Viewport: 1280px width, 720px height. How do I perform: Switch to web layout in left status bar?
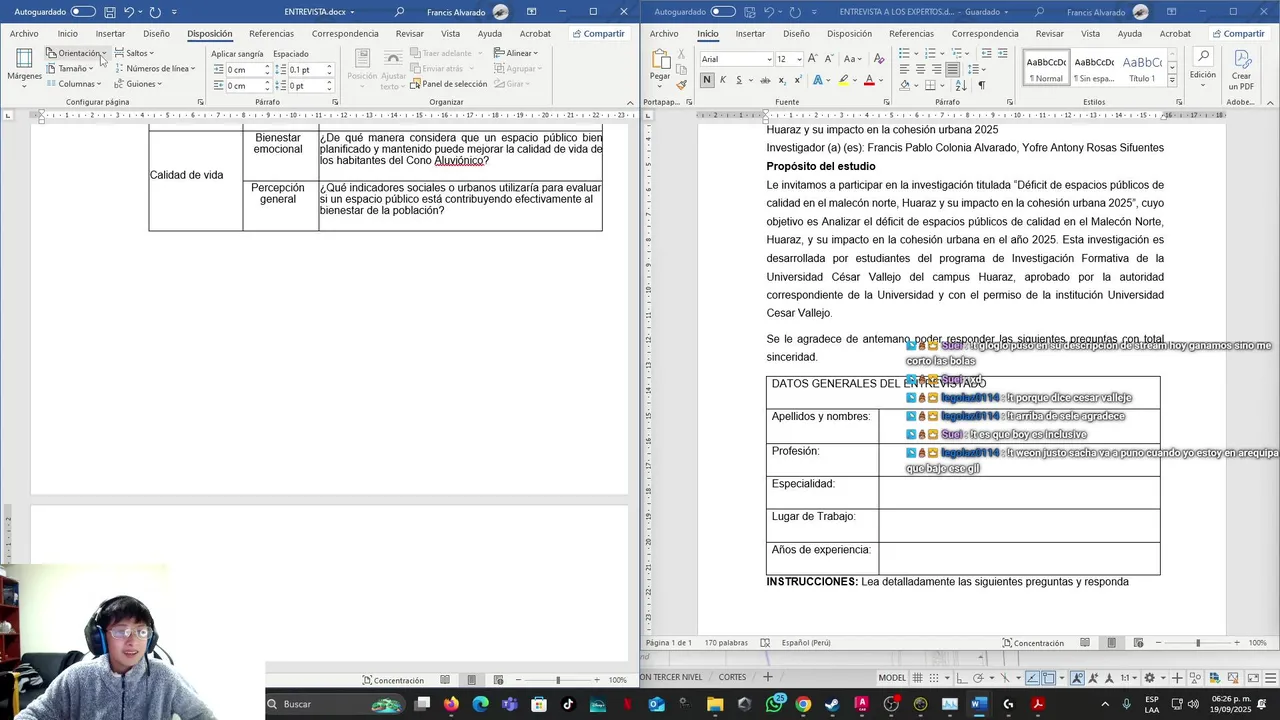[497, 680]
